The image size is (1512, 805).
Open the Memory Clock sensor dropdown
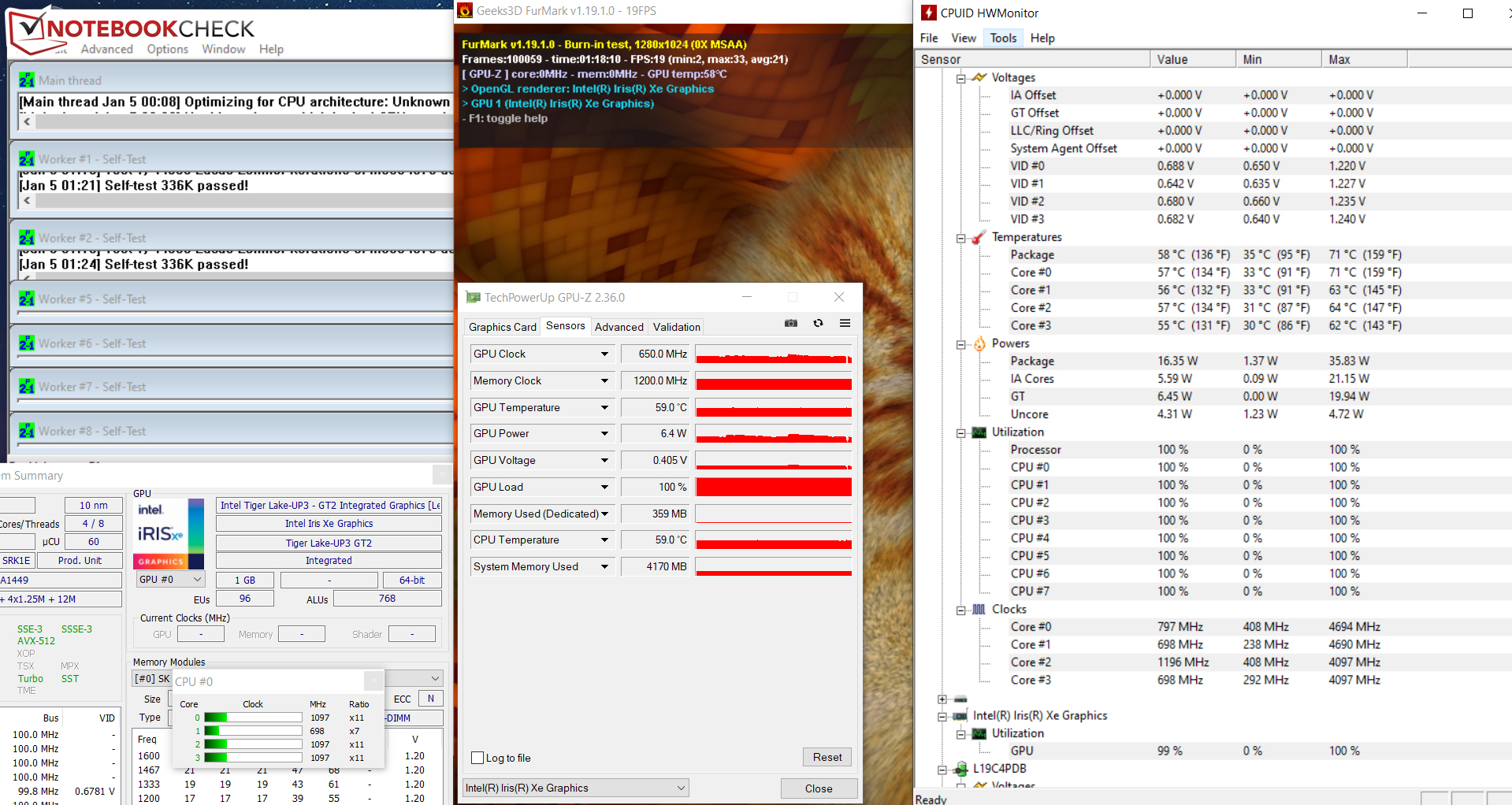(604, 380)
